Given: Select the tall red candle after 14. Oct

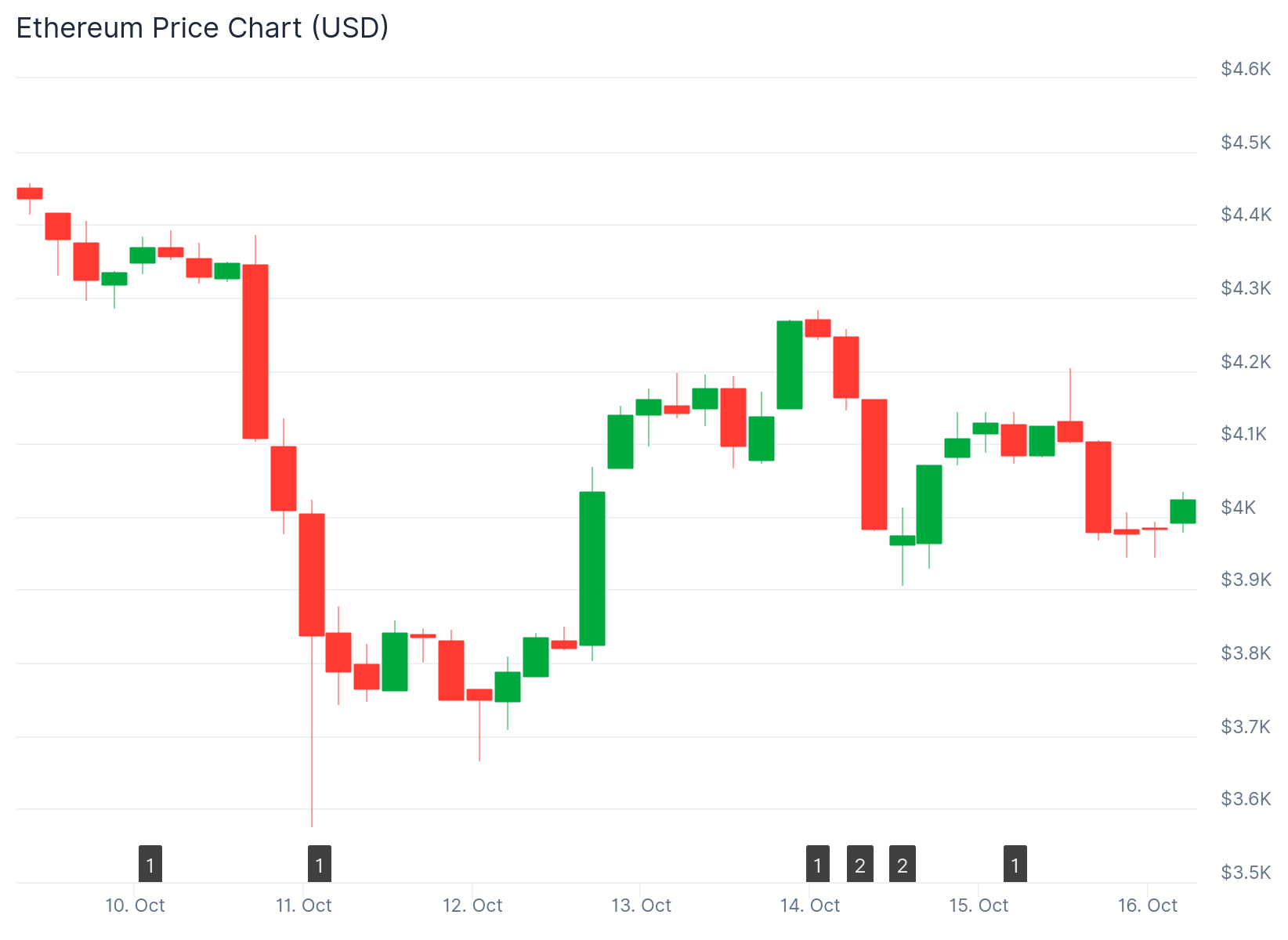Looking at the screenshot, I should (874, 464).
